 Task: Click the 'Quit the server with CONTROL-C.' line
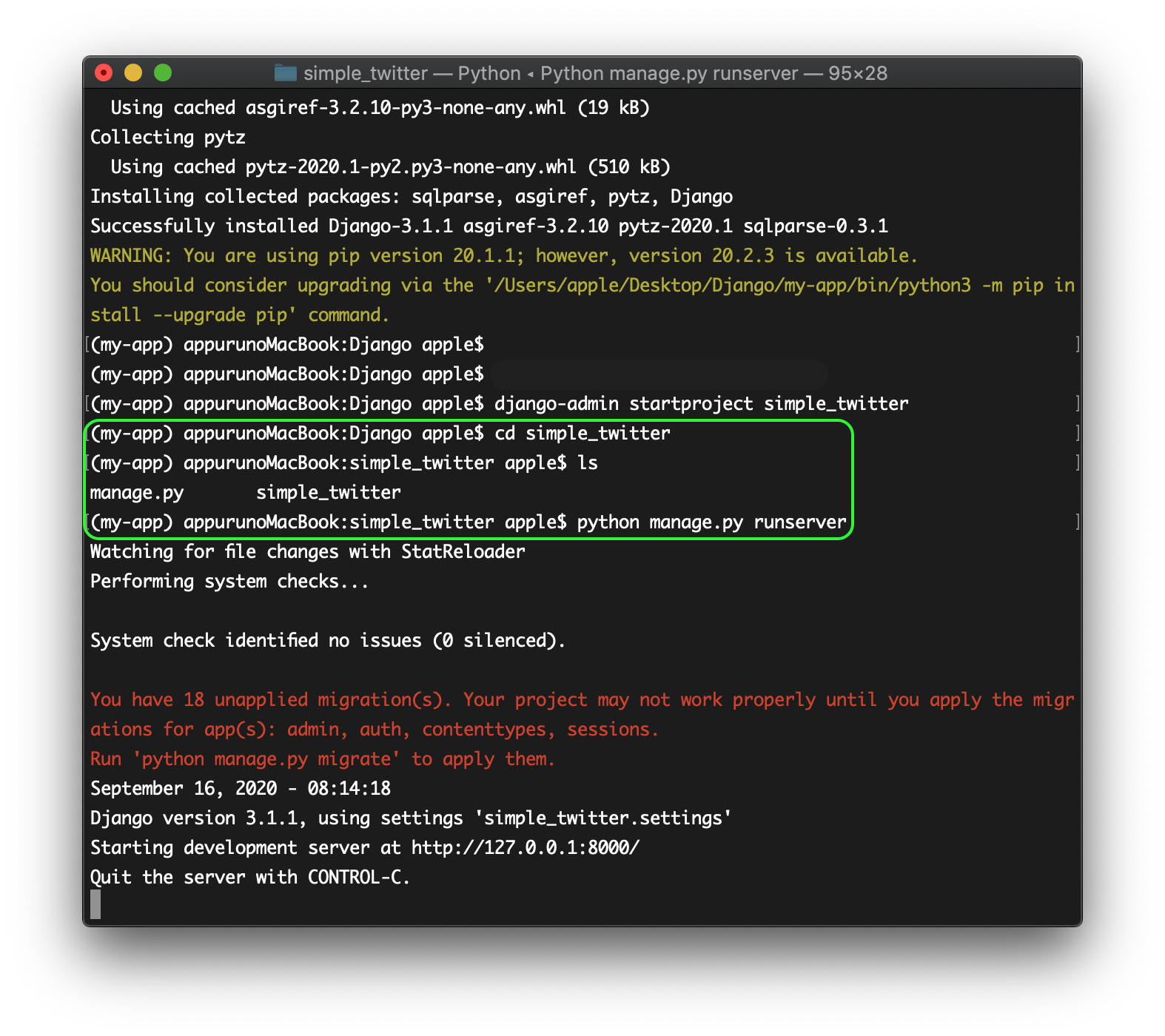click(250, 878)
